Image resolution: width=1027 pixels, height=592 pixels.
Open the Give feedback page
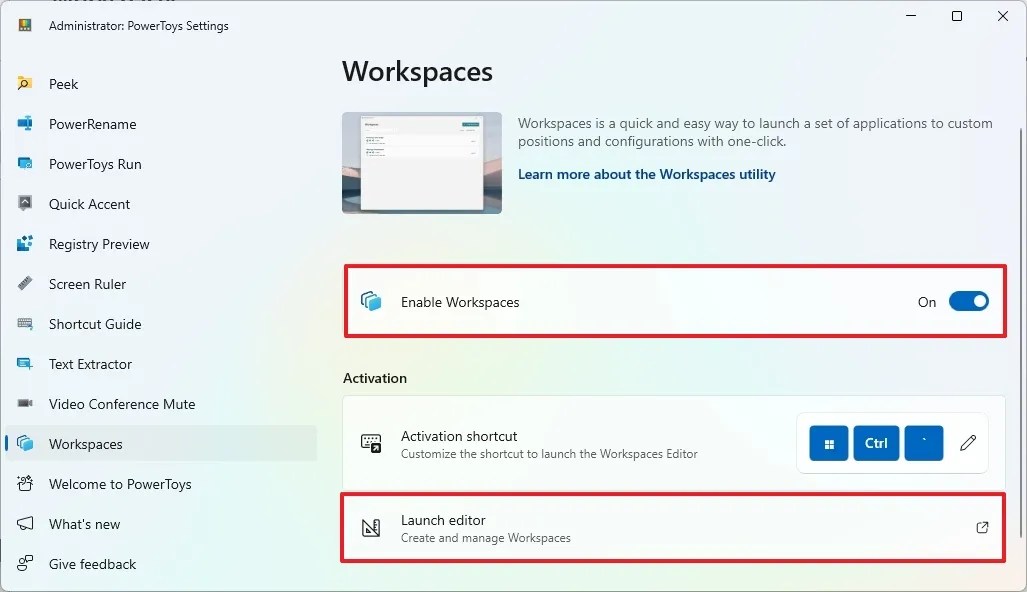point(91,564)
